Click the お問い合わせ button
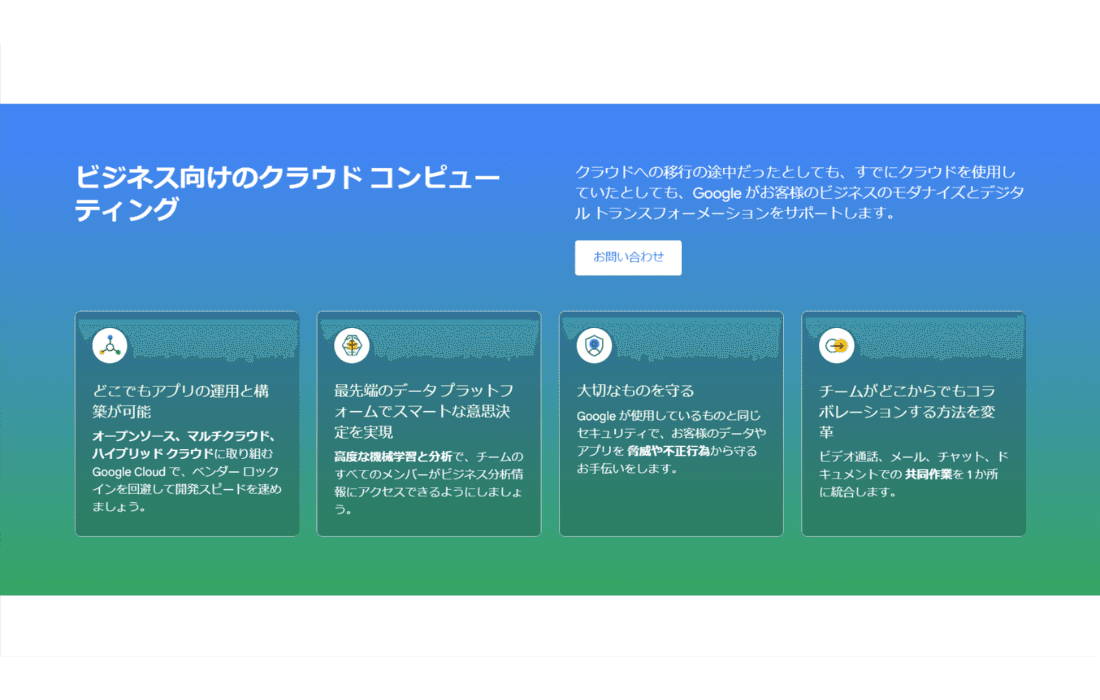This screenshot has height=700, width=1100. point(628,257)
